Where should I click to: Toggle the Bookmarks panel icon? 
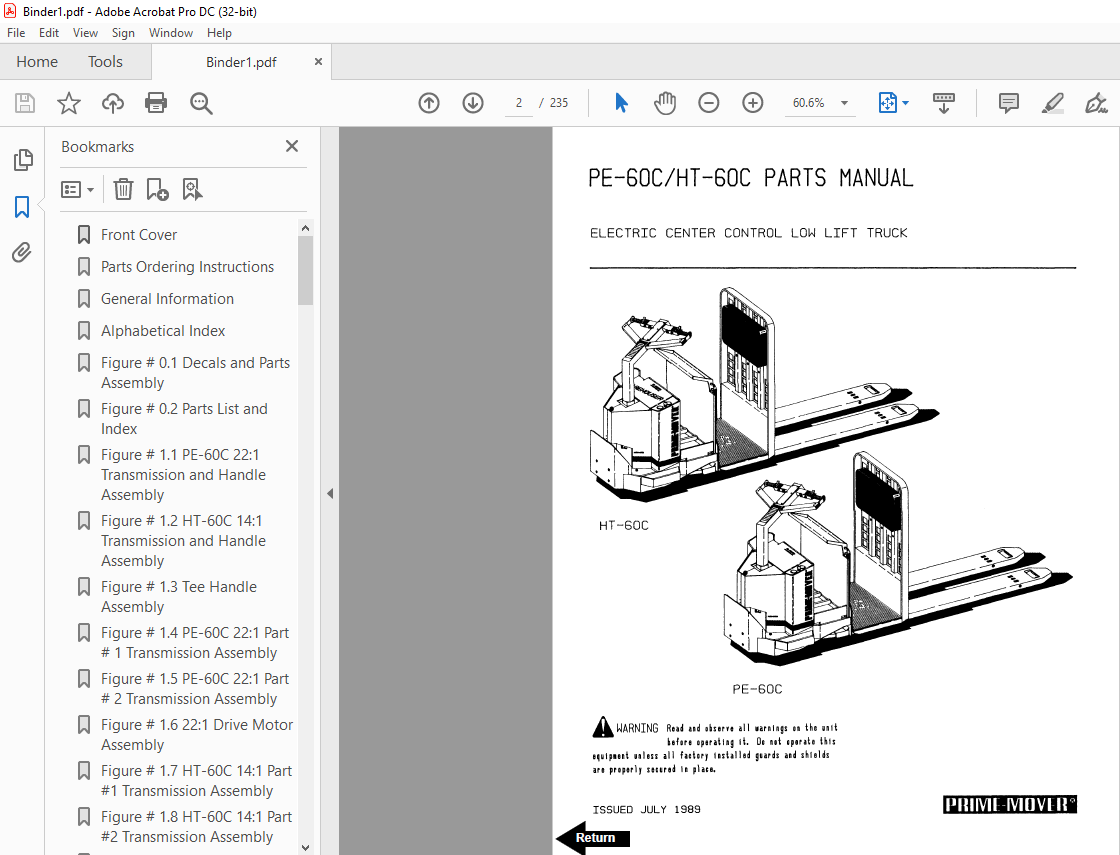click(x=22, y=207)
